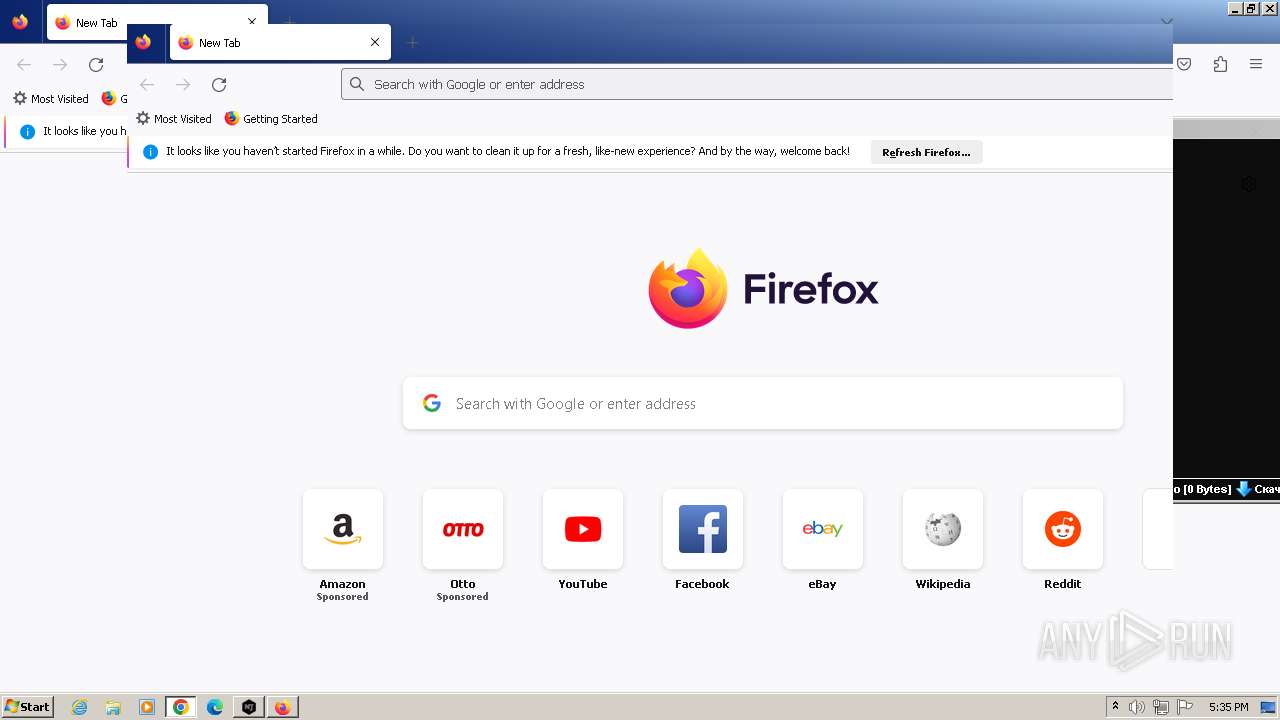Open the Most Visited bookmarks folder in the front window
The width and height of the screenshot is (1280, 720).
click(x=174, y=118)
